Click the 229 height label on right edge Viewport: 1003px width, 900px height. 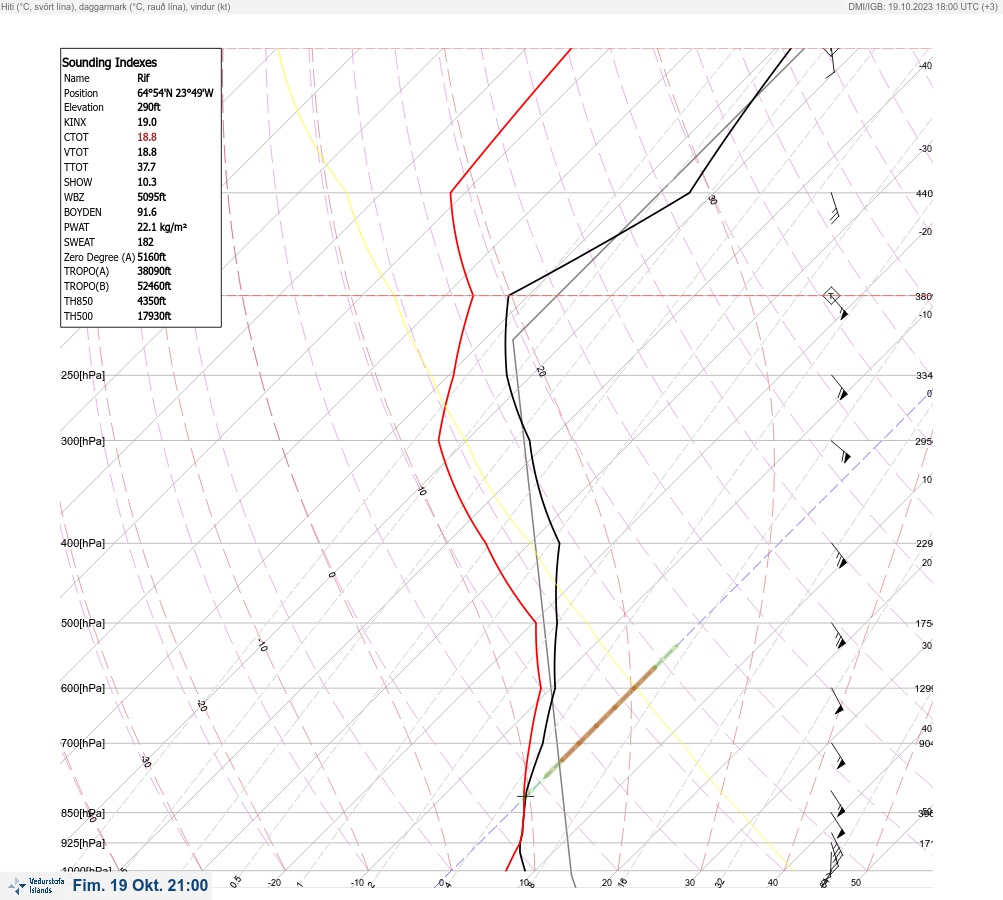point(924,544)
